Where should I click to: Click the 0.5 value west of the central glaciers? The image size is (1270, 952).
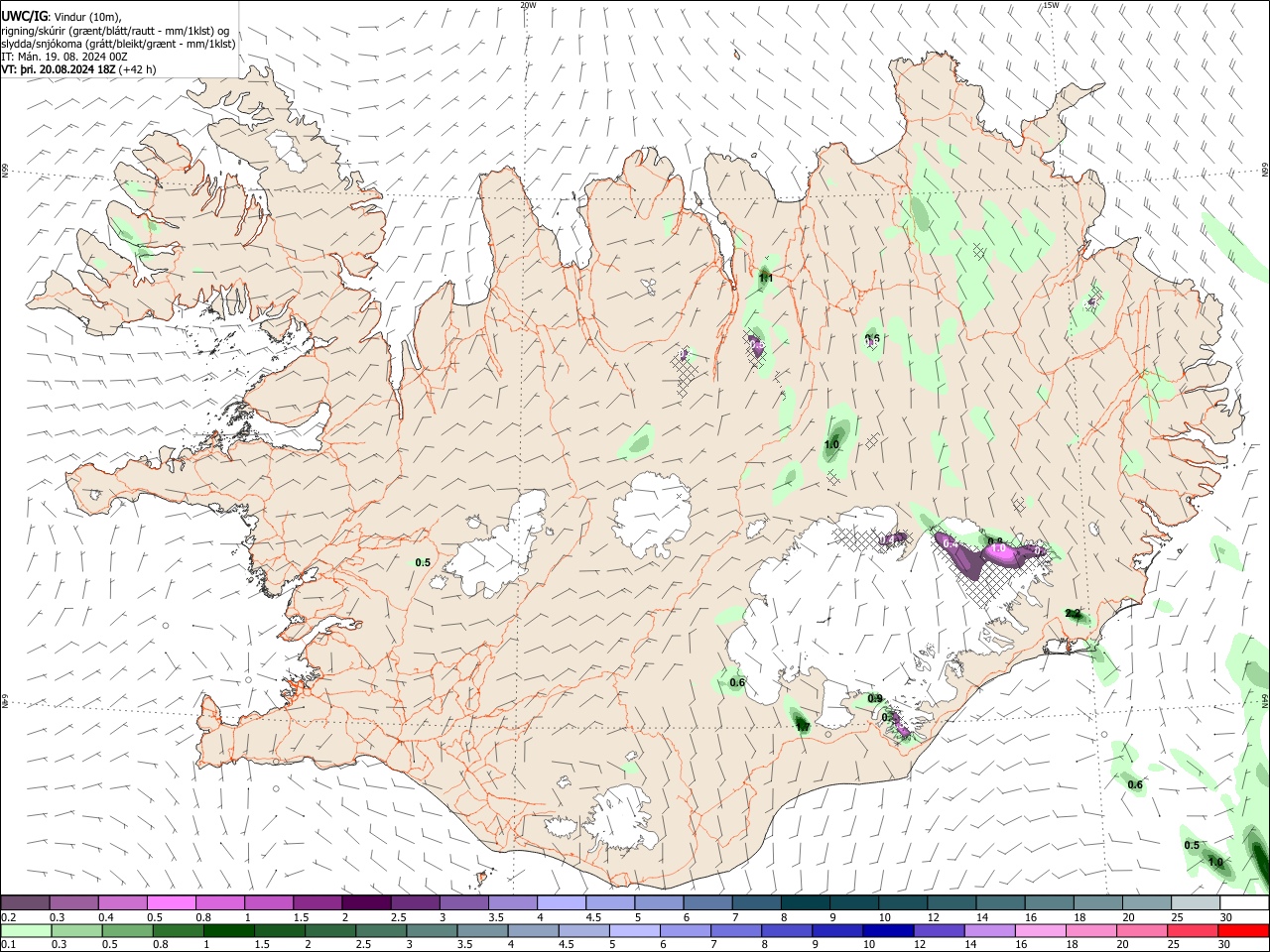pyautogui.click(x=423, y=562)
